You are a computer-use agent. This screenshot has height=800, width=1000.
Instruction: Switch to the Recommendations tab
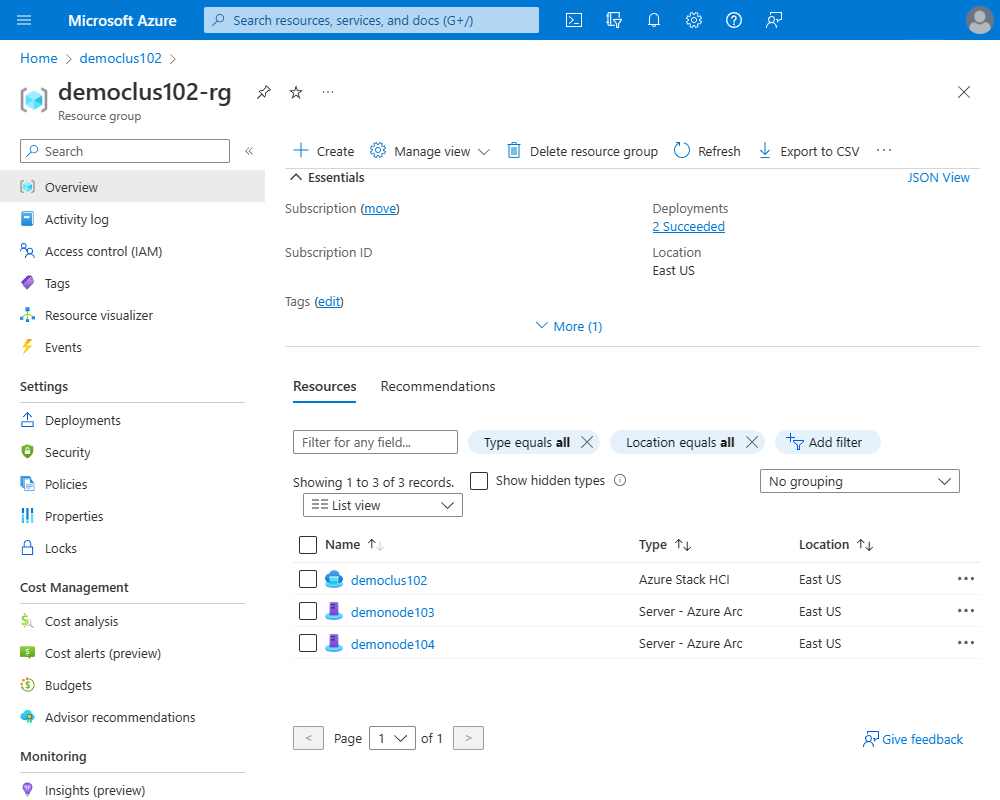coord(438,387)
